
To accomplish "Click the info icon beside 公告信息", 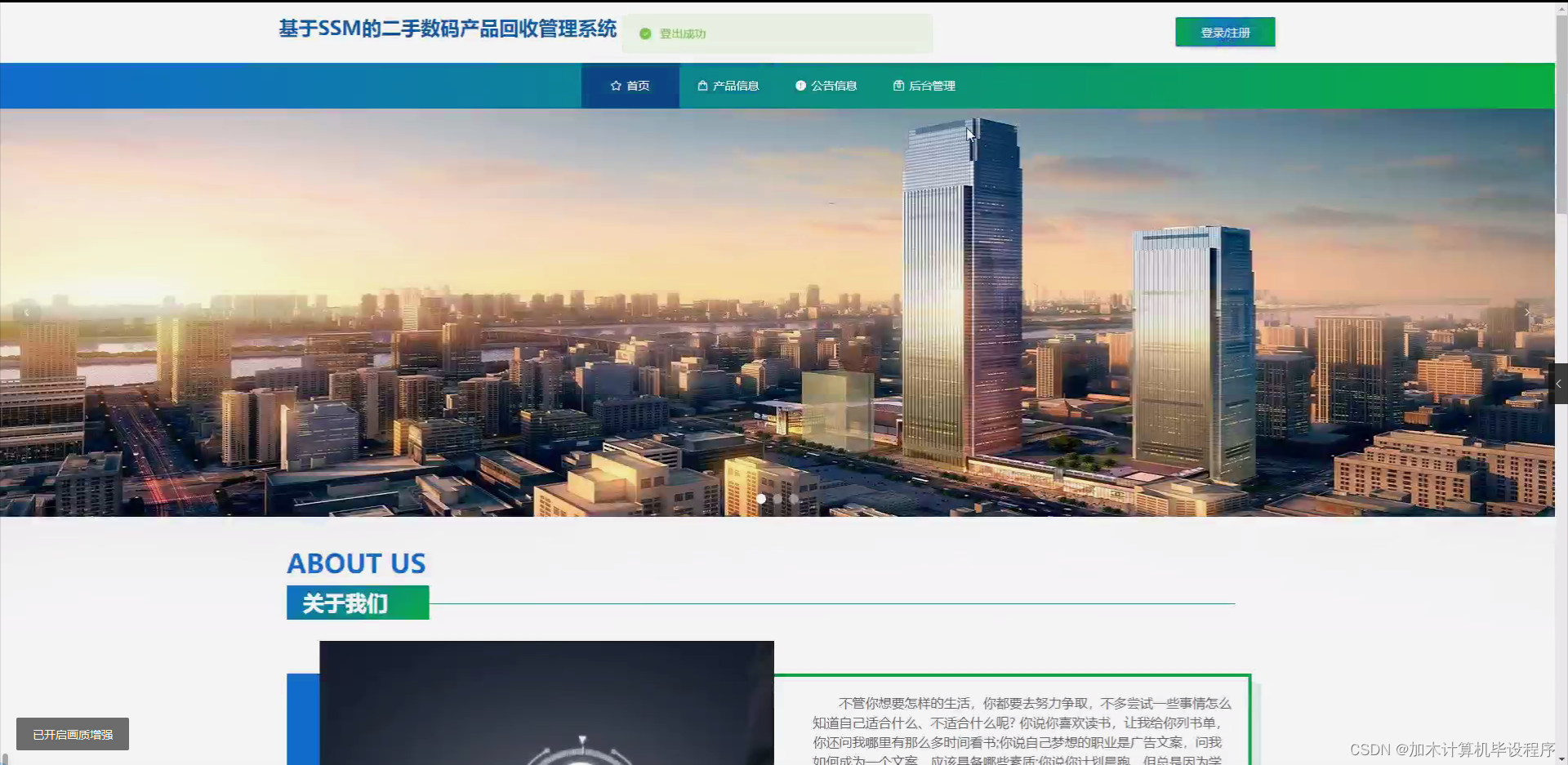I will click(800, 86).
